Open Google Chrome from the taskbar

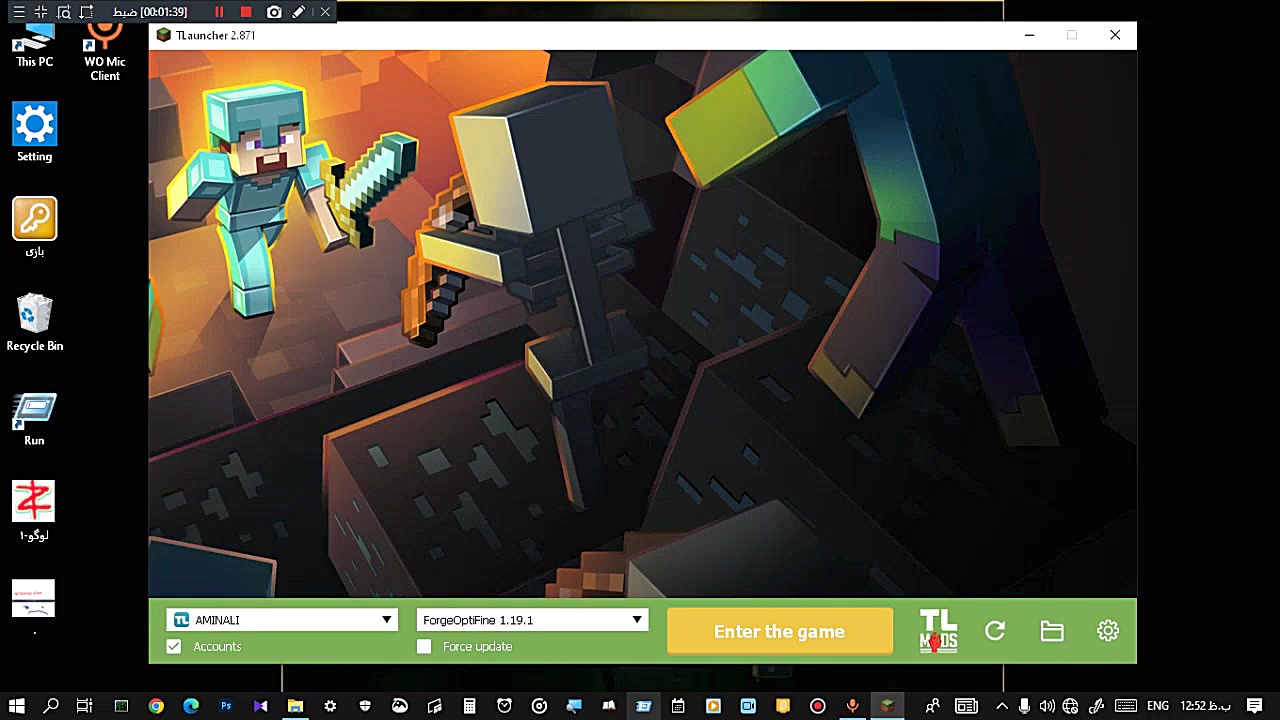(x=156, y=706)
